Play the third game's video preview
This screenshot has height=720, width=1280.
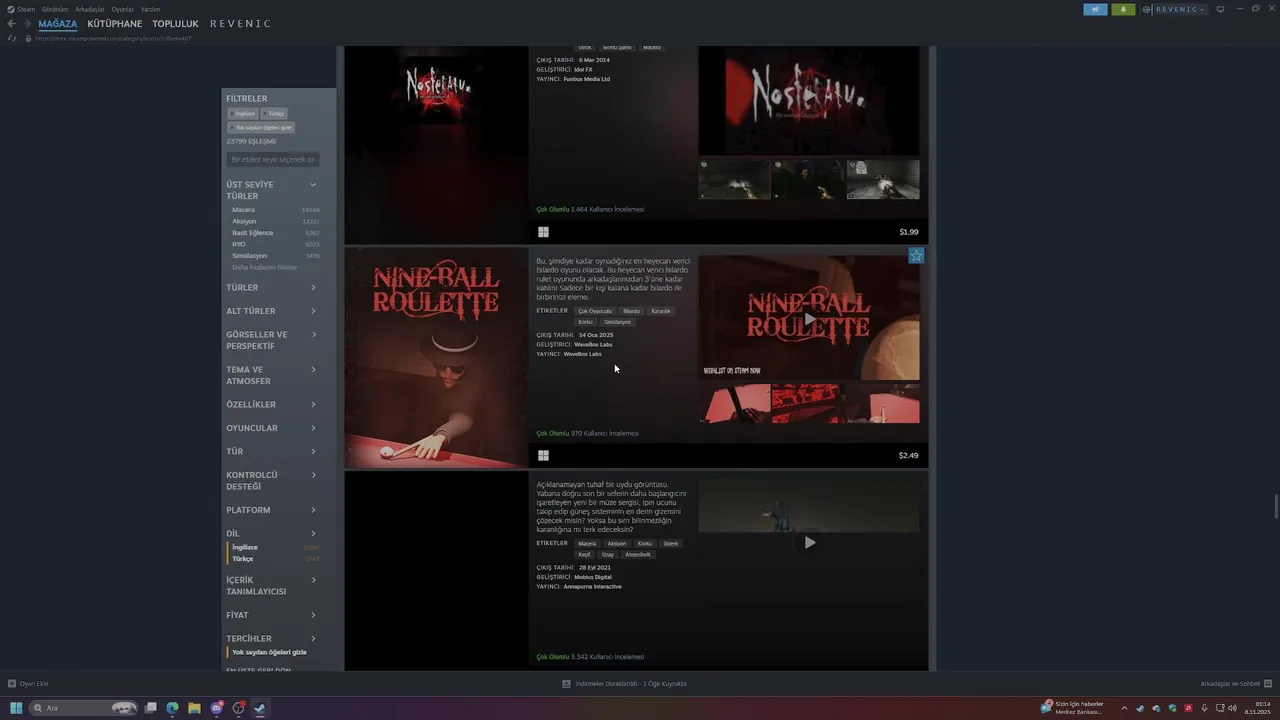click(x=809, y=542)
